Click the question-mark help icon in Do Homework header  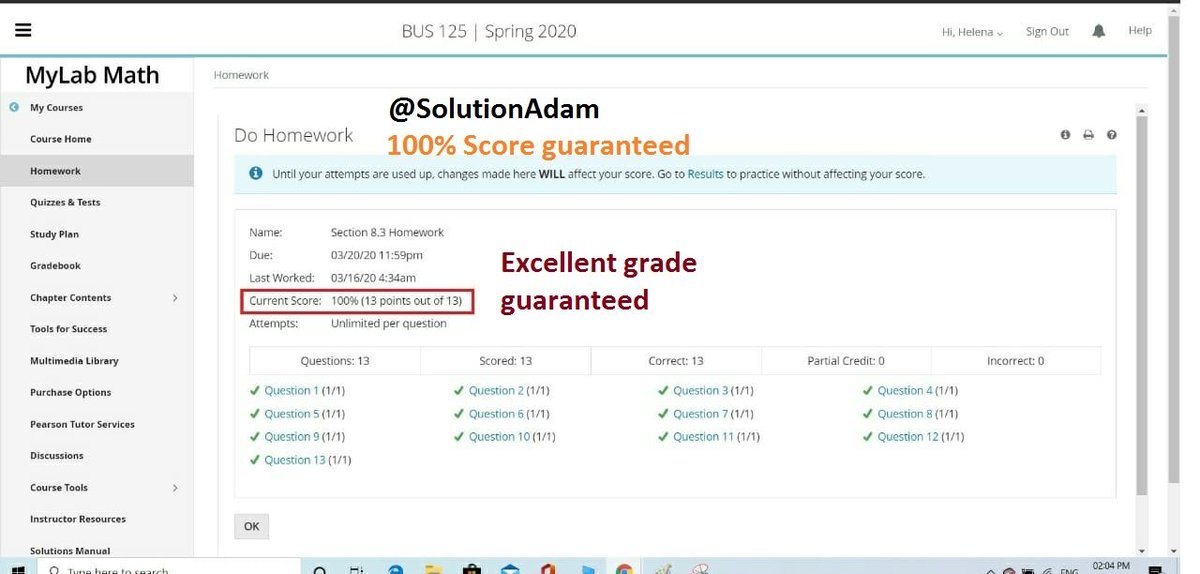(x=1112, y=135)
